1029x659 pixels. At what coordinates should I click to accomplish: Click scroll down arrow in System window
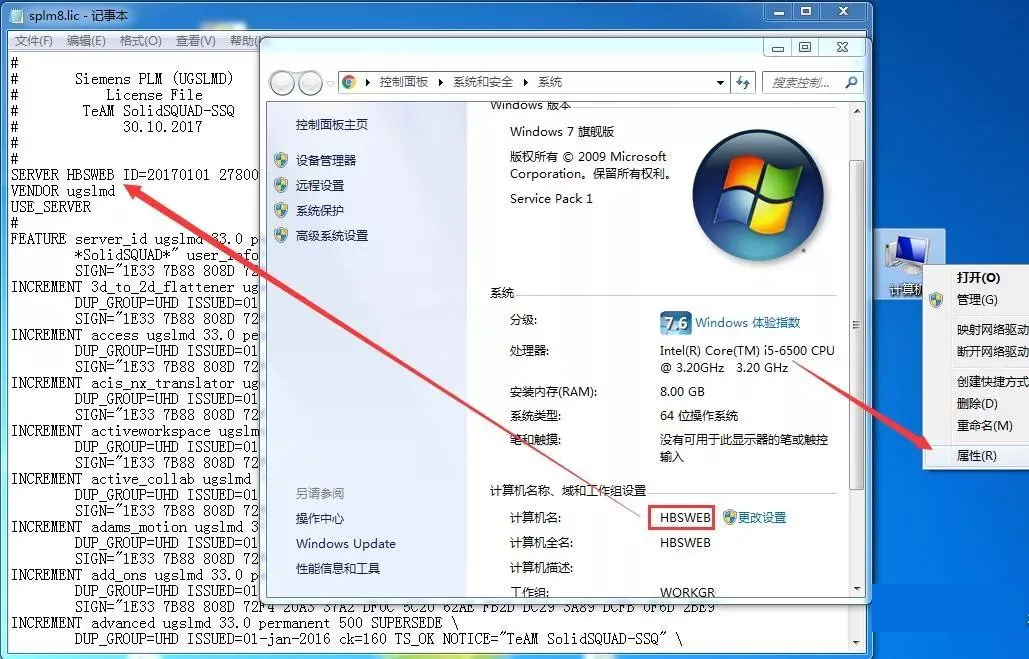856,589
